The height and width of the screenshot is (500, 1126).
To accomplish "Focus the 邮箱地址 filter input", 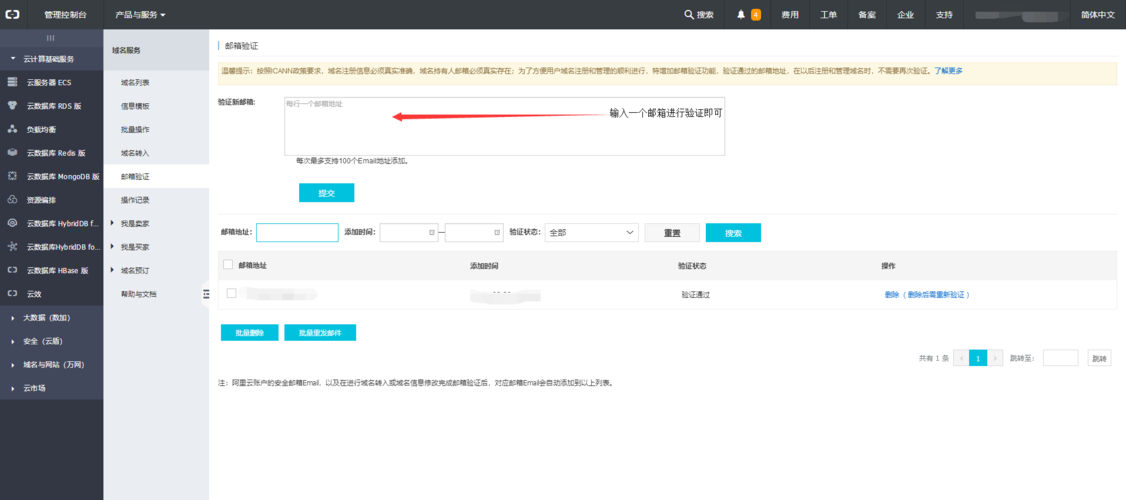I will coord(297,233).
